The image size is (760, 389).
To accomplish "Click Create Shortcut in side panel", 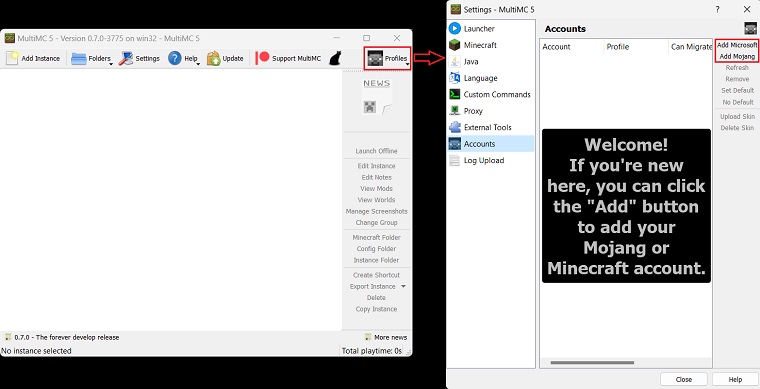I will coord(376,275).
